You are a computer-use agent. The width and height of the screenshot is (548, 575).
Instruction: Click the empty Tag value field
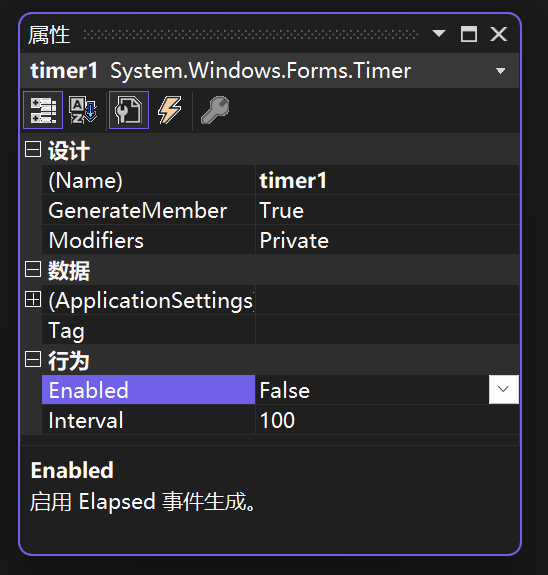[387, 330]
